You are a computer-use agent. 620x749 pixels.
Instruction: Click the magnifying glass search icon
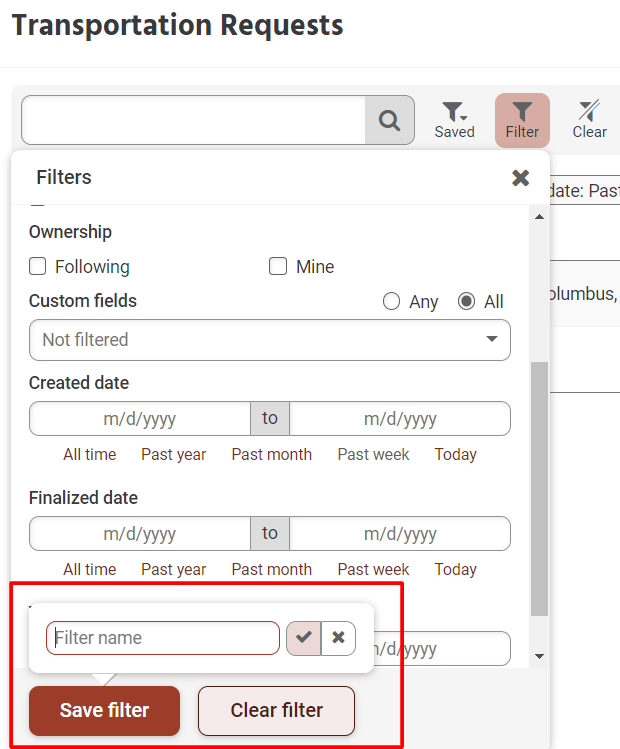click(x=389, y=121)
